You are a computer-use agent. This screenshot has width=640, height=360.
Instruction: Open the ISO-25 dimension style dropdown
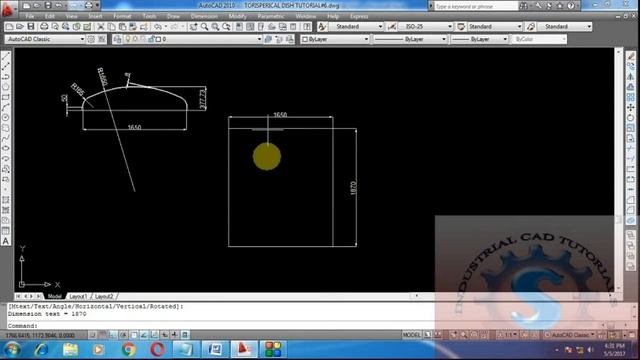(x=425, y=27)
